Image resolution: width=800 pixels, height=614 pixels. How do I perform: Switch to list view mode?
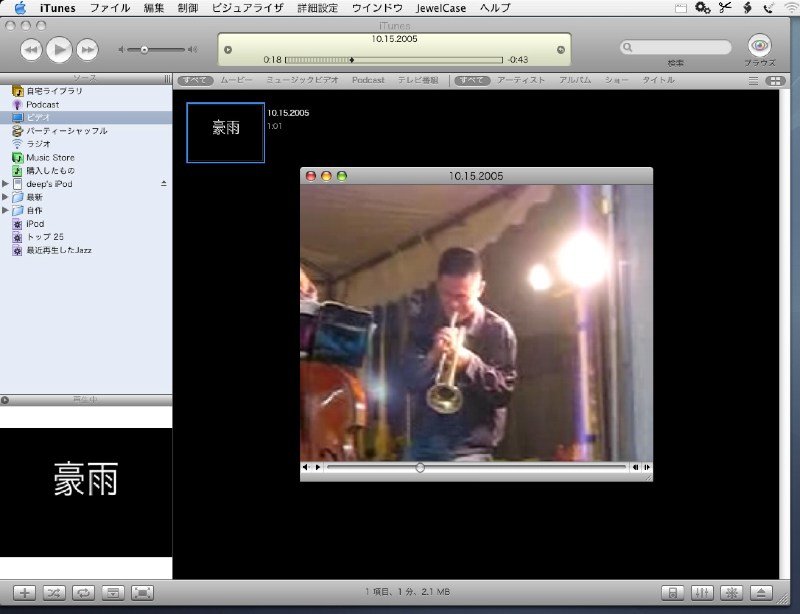coord(753,80)
